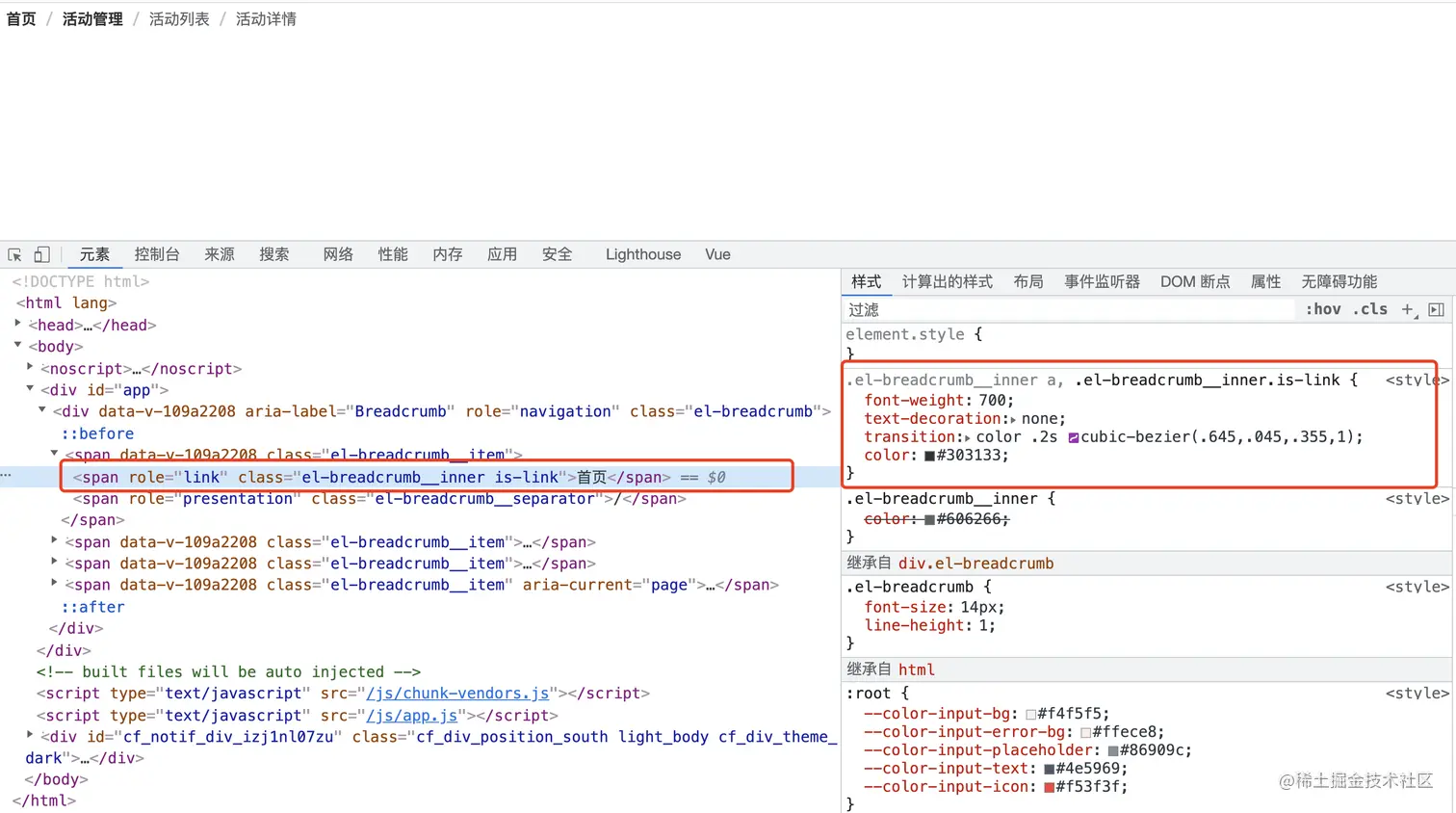Open the Vue devtools tab
This screenshot has height=813, width=1456.
pyautogui.click(x=717, y=254)
